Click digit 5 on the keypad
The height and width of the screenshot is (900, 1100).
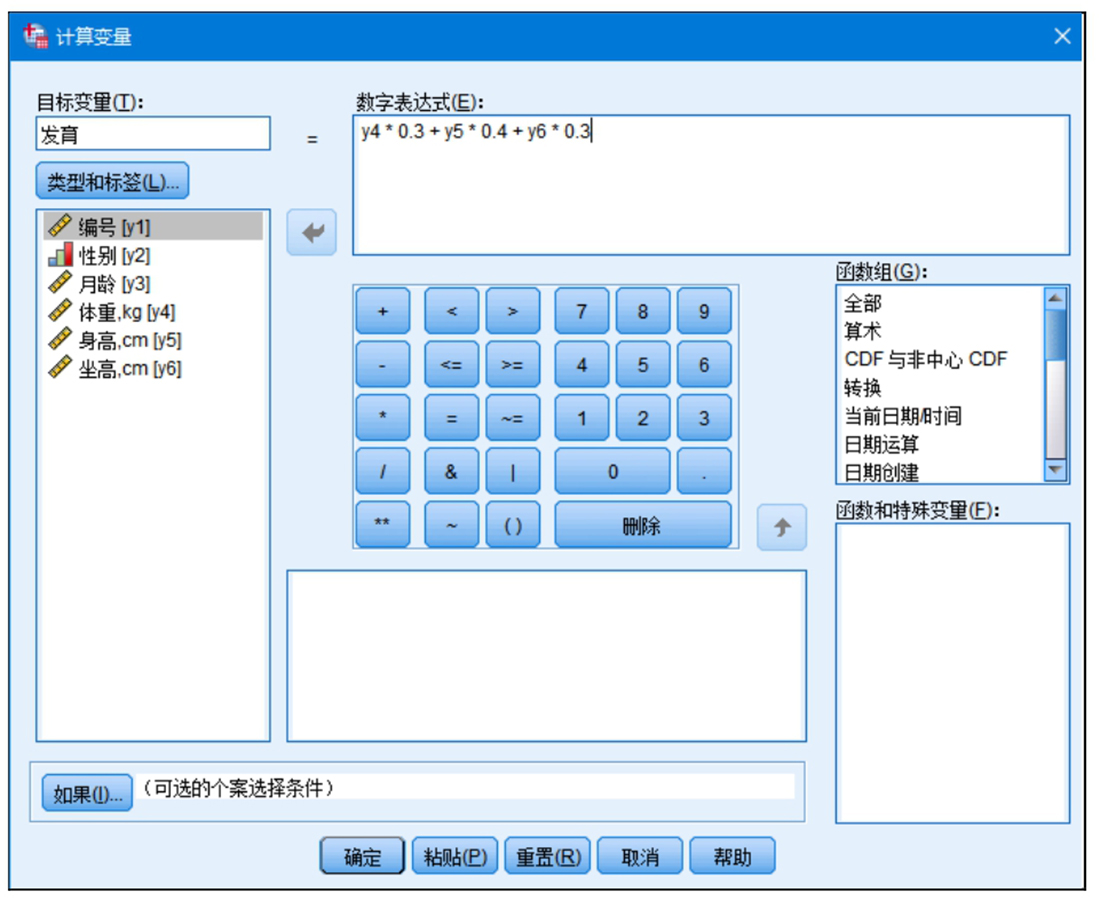643,364
